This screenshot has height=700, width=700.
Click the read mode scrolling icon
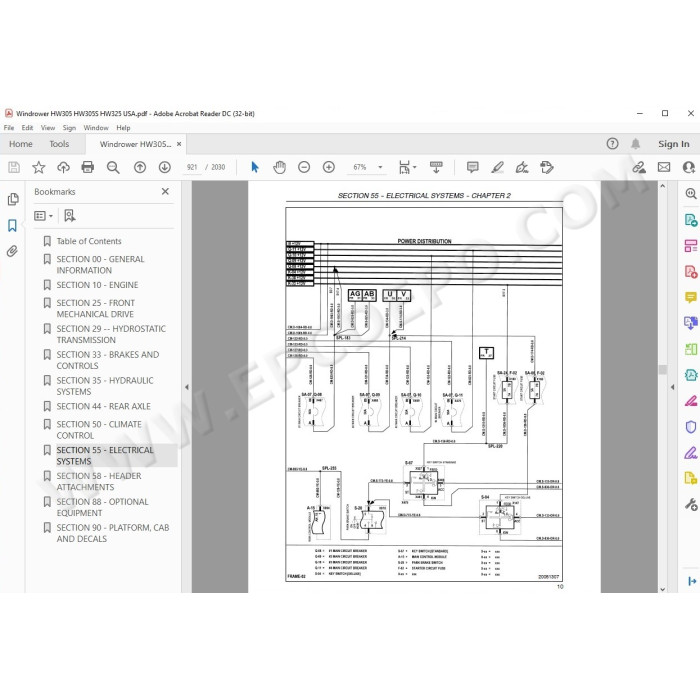436,167
